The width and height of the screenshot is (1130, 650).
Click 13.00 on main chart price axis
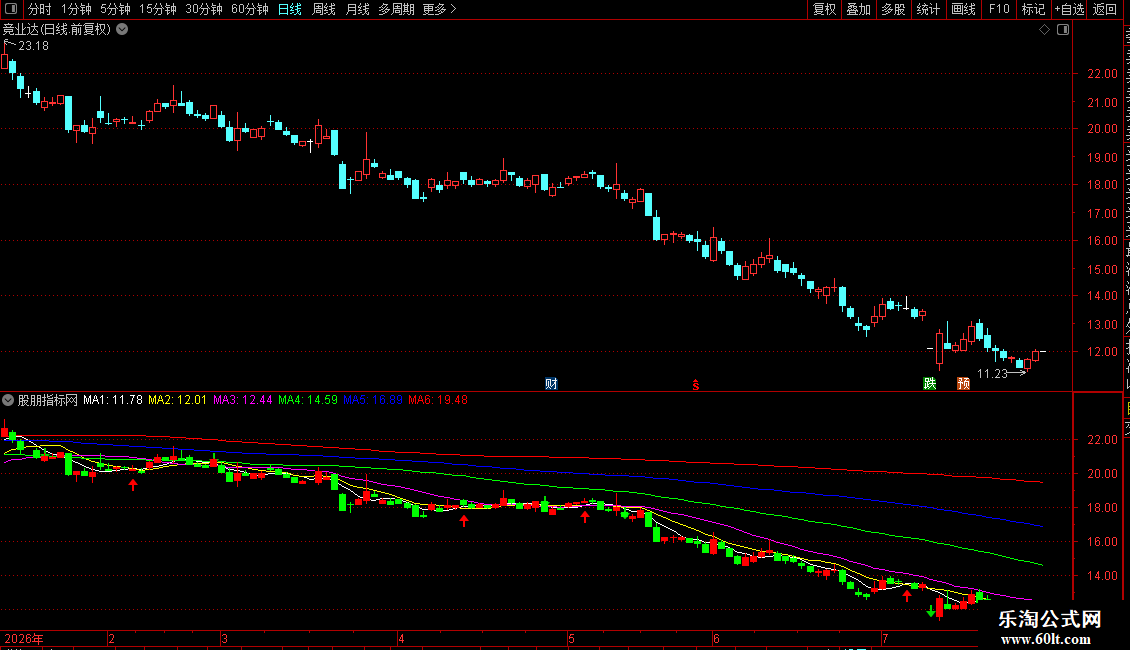pyautogui.click(x=1102, y=325)
